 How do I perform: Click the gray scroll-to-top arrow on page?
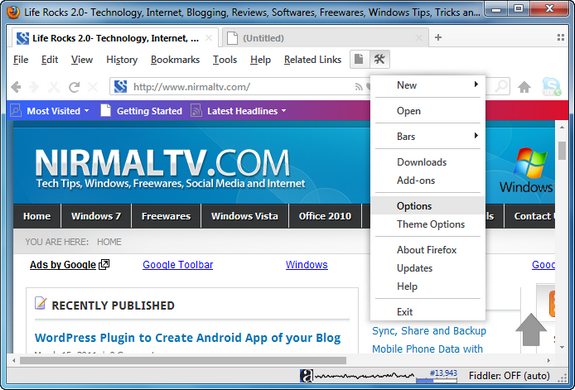click(531, 329)
